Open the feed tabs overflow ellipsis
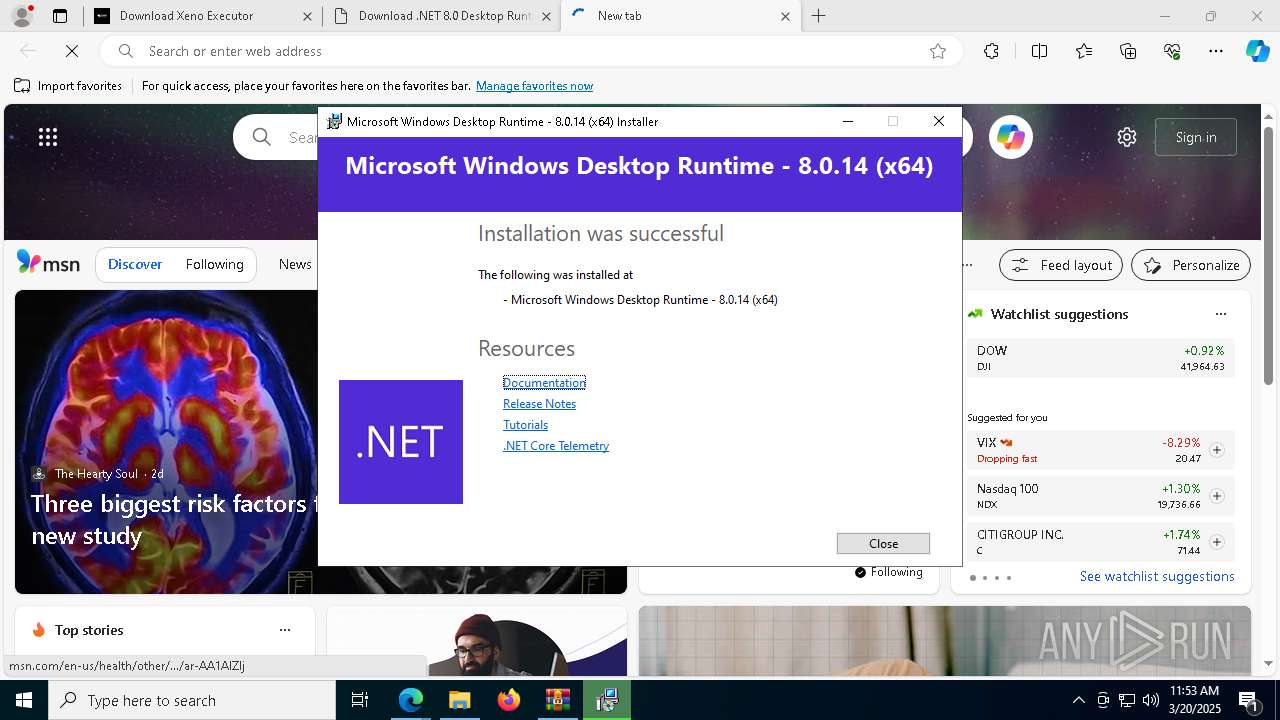The height and width of the screenshot is (720, 1280). point(967,265)
